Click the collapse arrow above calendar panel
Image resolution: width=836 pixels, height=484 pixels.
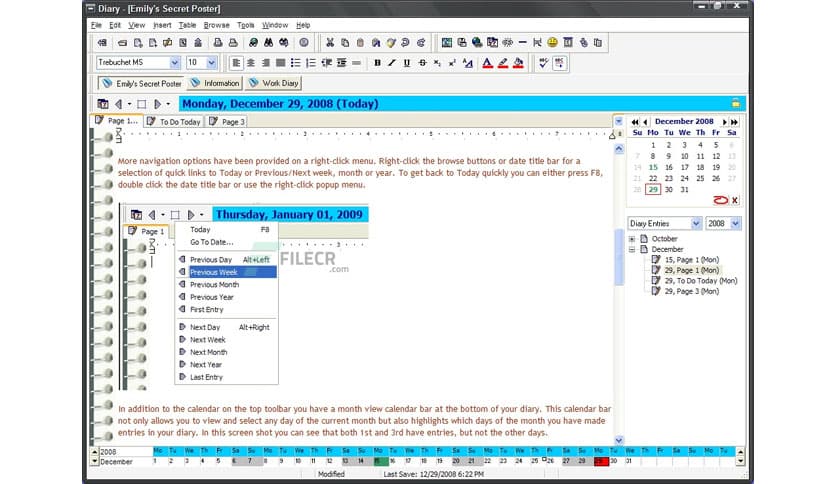point(618,122)
